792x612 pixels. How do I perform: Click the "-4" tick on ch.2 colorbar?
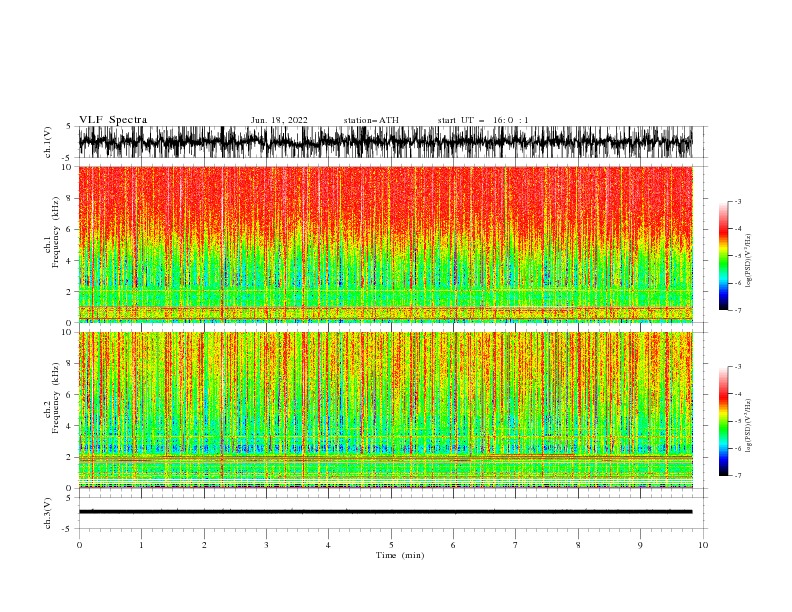click(737, 394)
